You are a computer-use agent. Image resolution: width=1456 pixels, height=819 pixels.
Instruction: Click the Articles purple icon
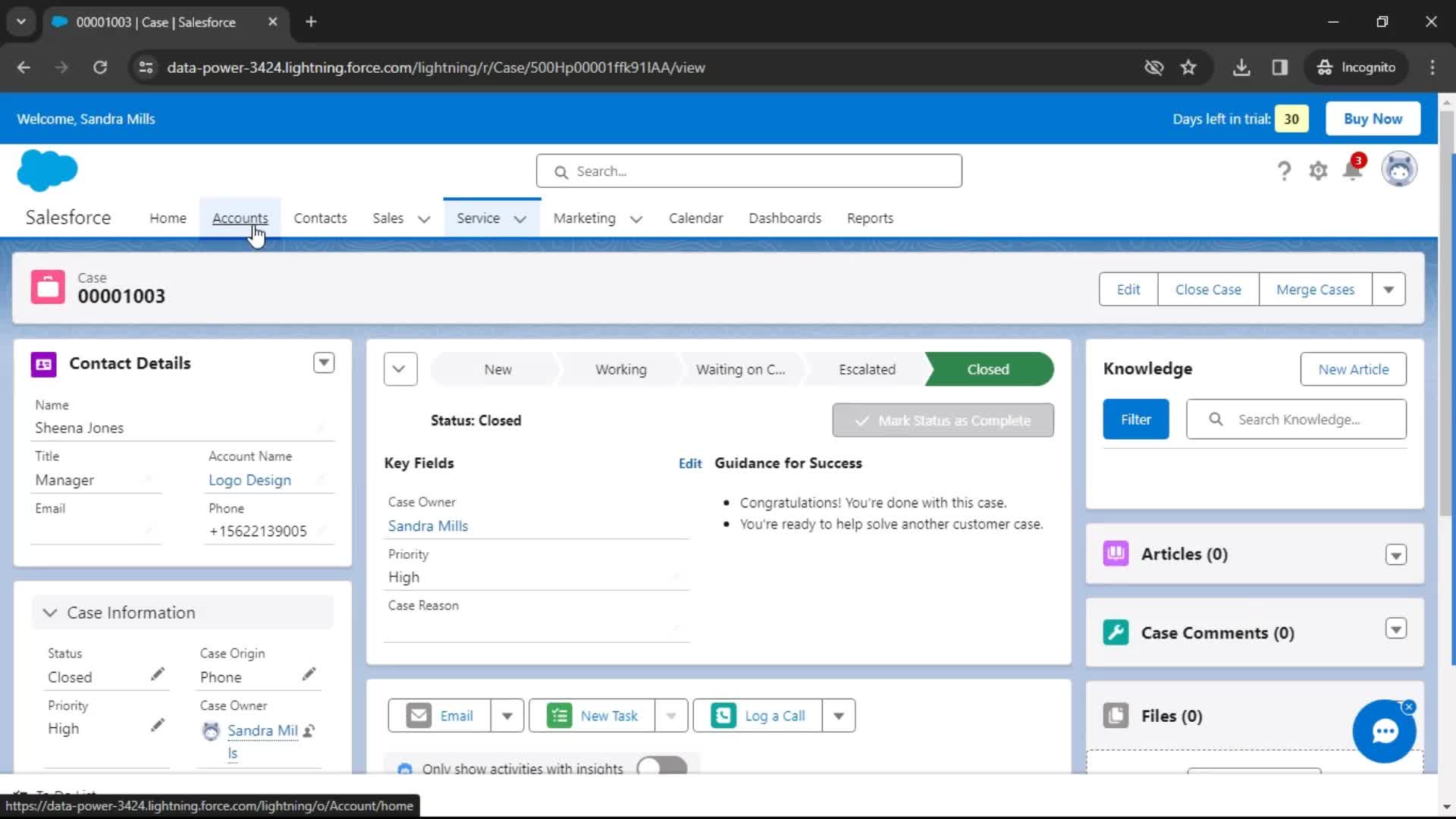[x=1116, y=554]
